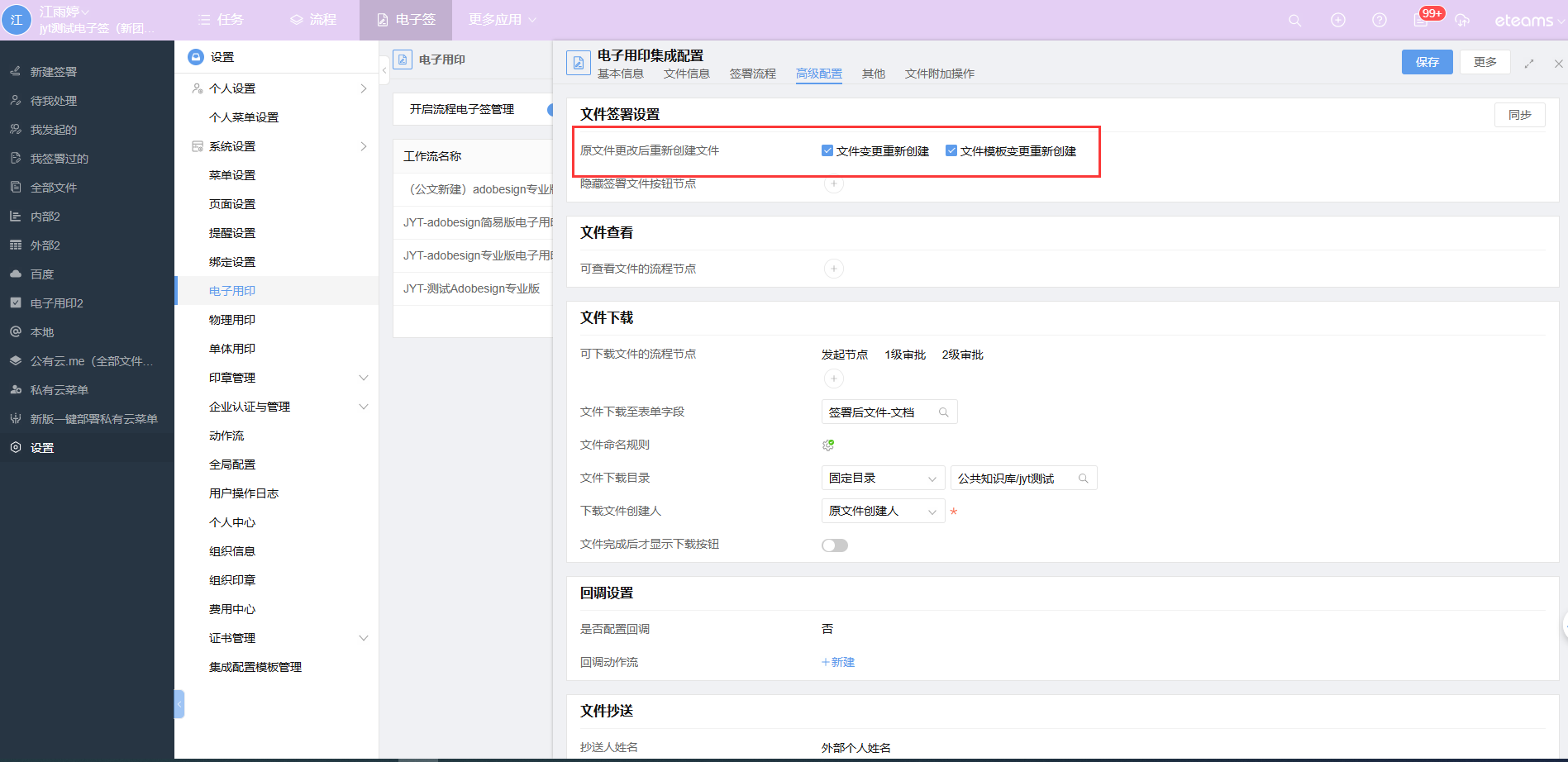This screenshot has height=762, width=1568.
Task: Add node with plus under 可下载文件的流程节点
Action: 834,379
